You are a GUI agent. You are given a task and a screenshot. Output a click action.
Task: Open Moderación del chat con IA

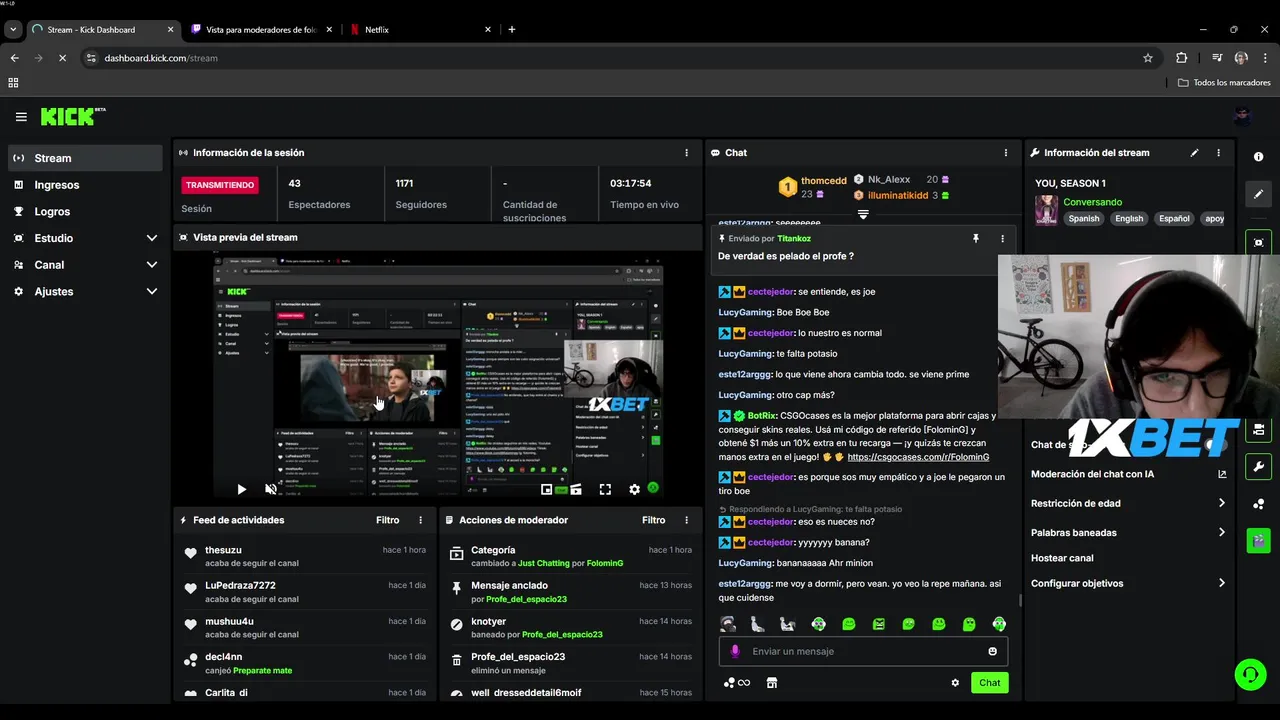[x=1129, y=474]
